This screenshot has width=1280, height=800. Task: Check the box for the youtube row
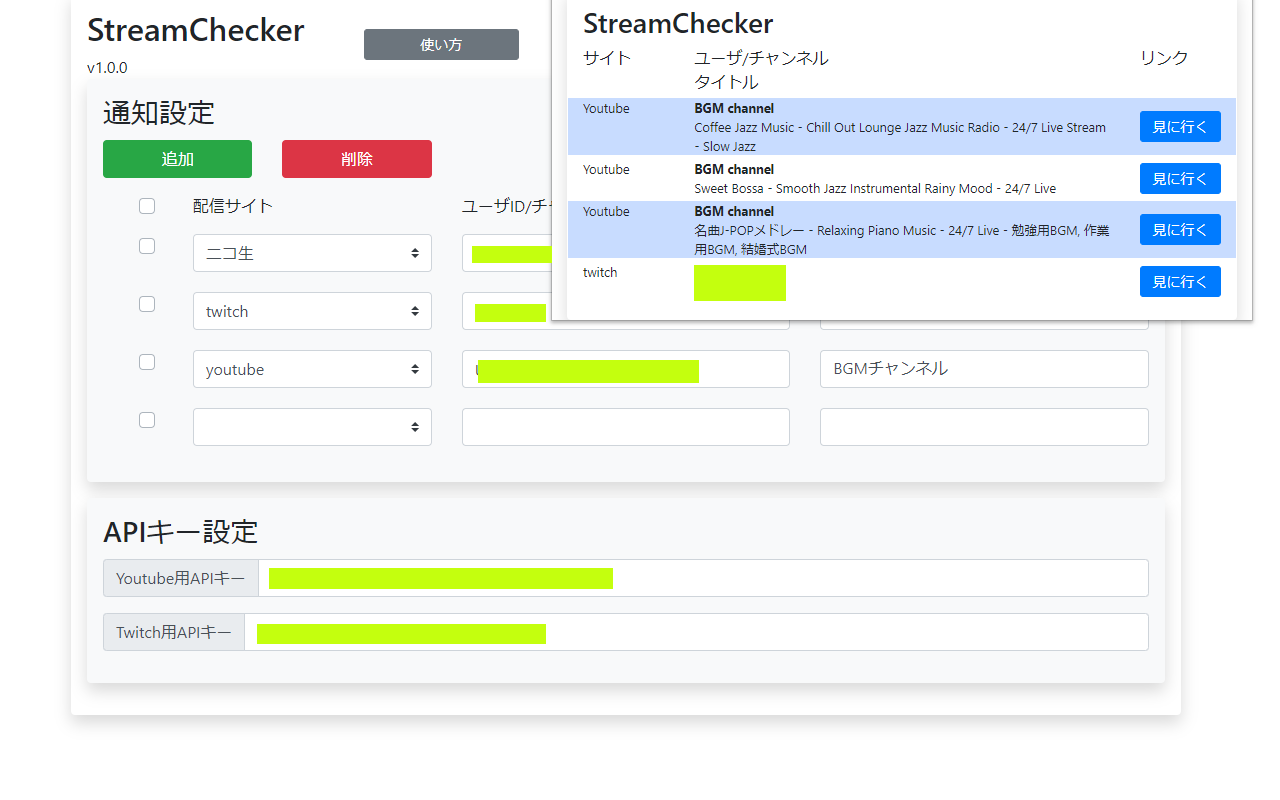(147, 362)
